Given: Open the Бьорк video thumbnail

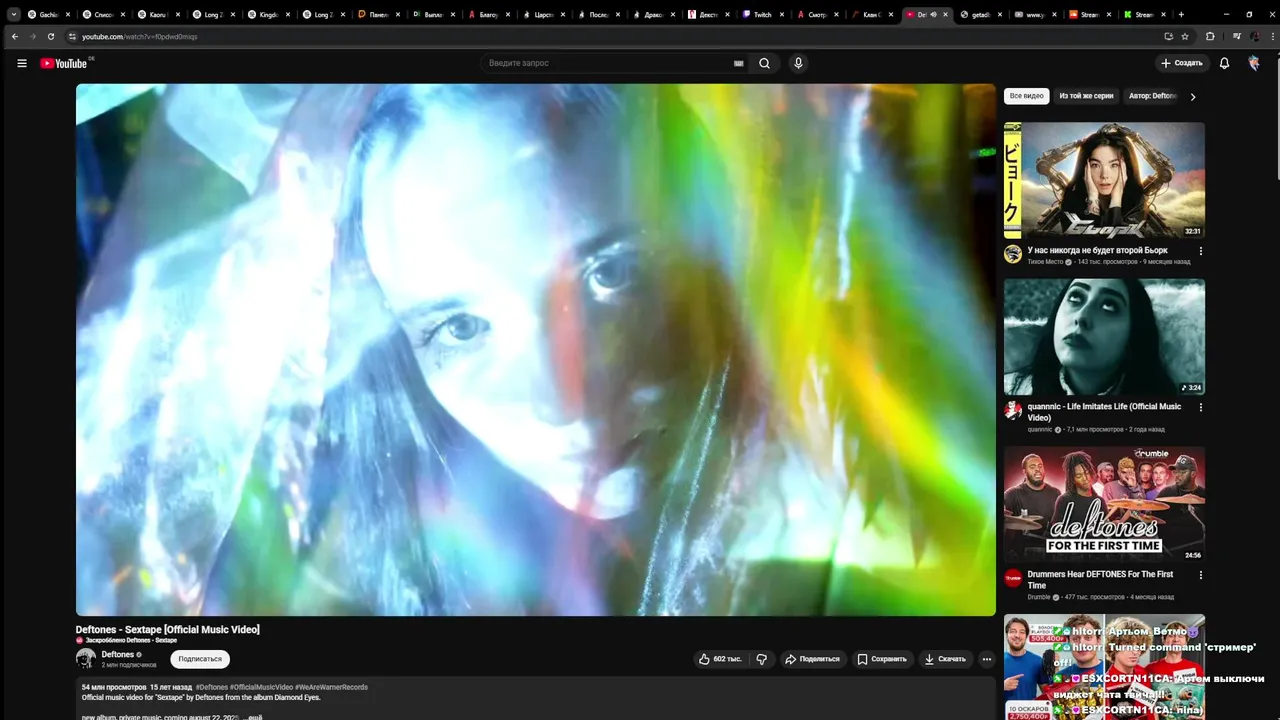Looking at the screenshot, I should 1104,180.
